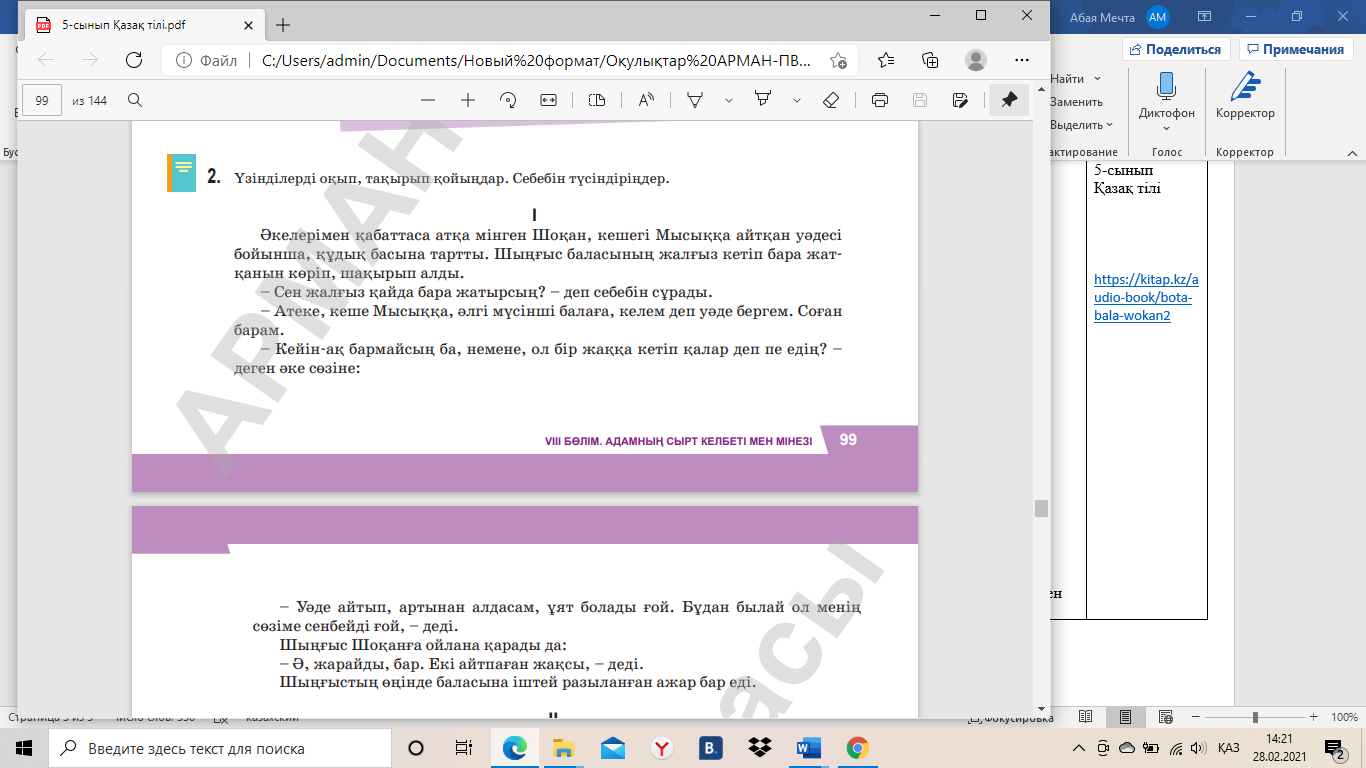Click the Word zoom slider handle
Screen dimensions: 1366x768
(1255, 718)
